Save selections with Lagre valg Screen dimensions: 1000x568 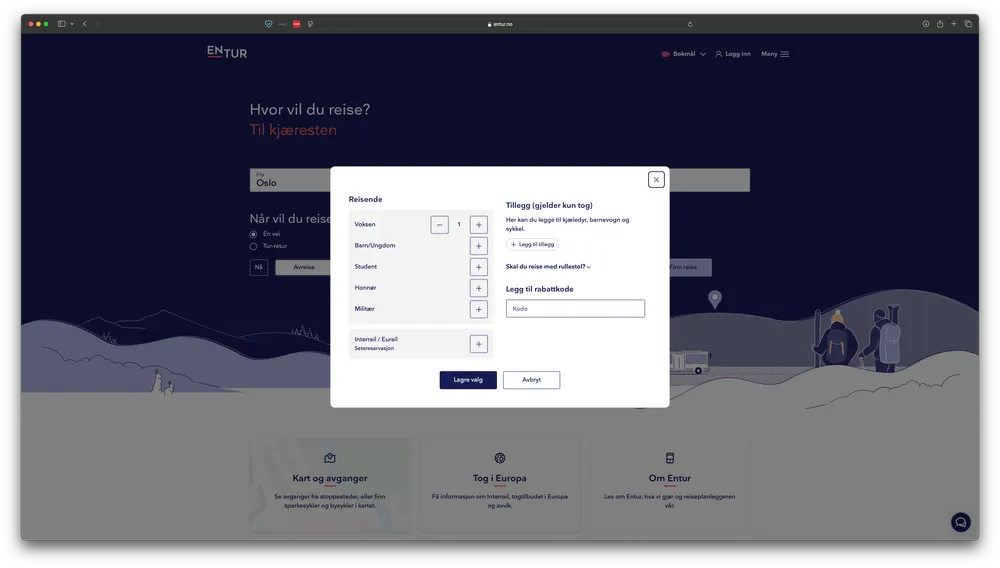468,380
